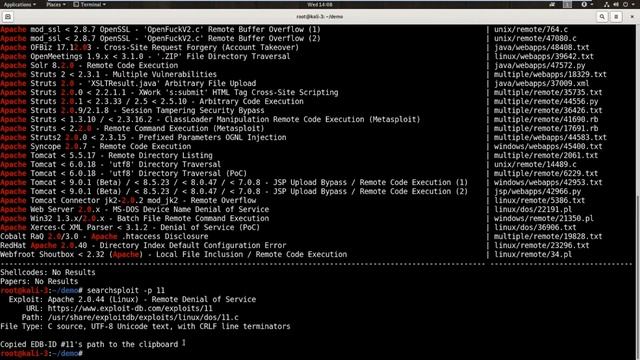Click 'Cobalt RaQ 2.0/3.0' htaccess Disclosure entry
640x360 pixels.
pos(104,236)
